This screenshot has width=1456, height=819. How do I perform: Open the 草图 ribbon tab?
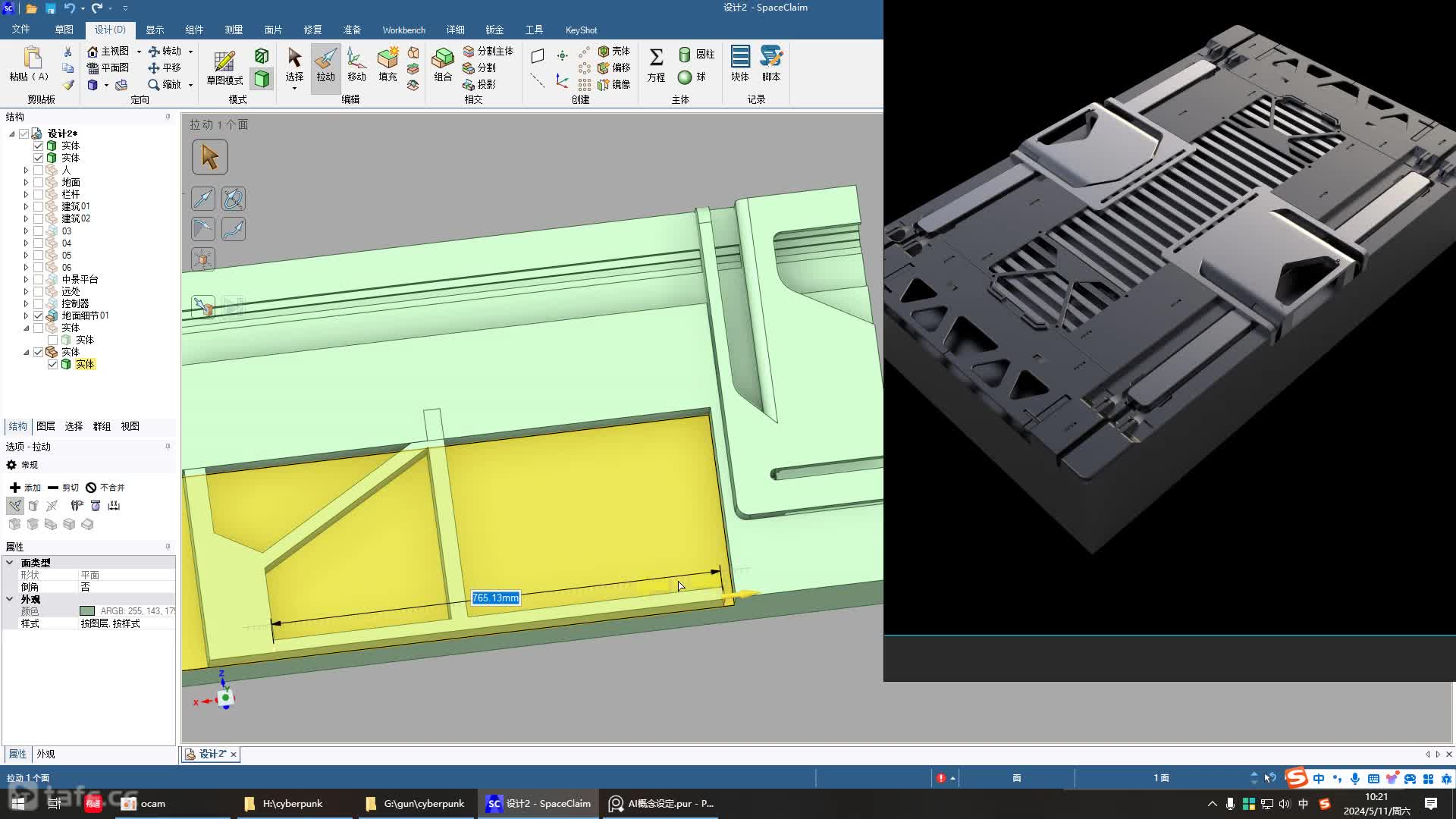click(x=64, y=30)
